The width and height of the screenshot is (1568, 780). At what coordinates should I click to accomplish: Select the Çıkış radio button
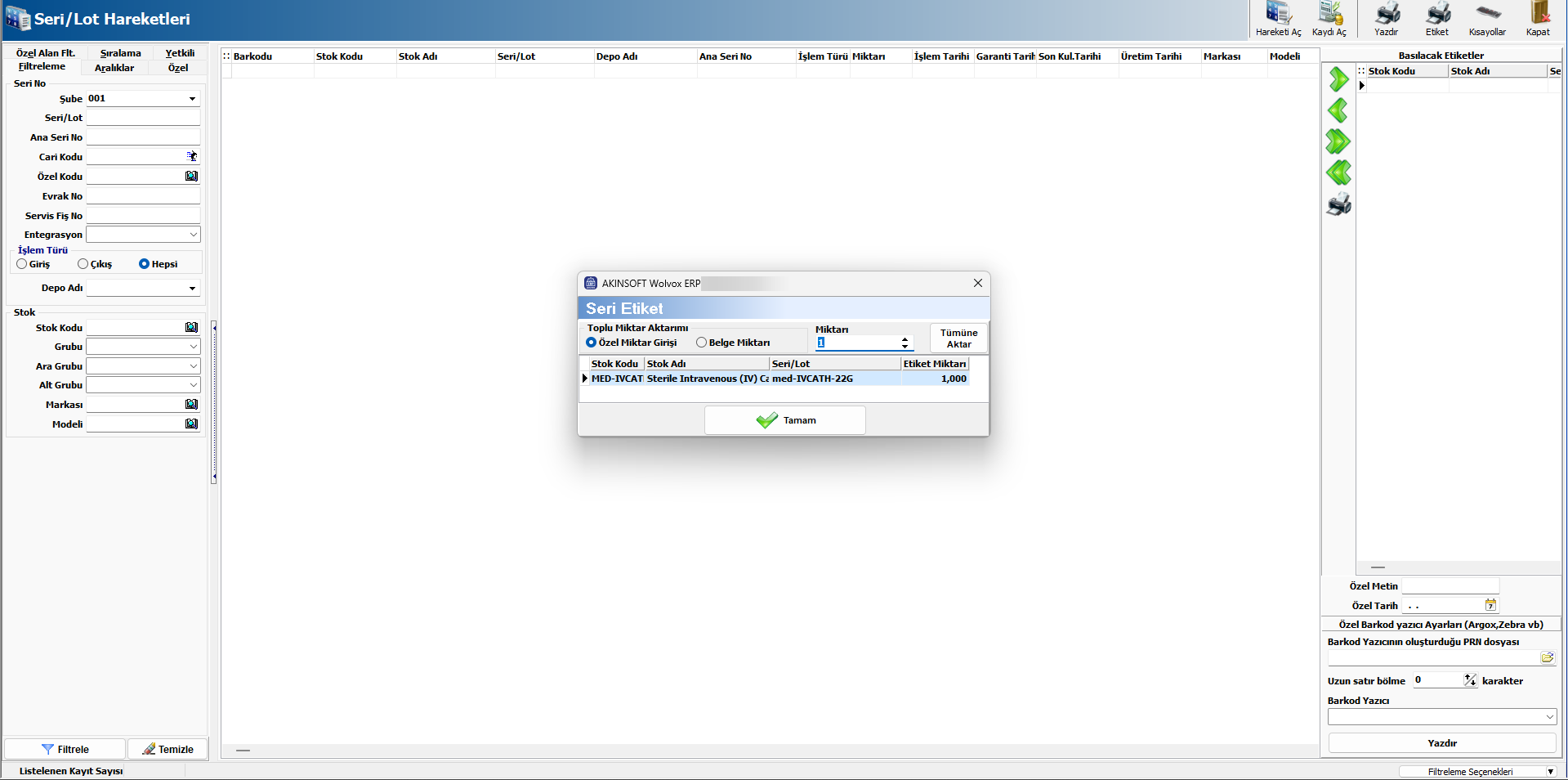point(83,264)
